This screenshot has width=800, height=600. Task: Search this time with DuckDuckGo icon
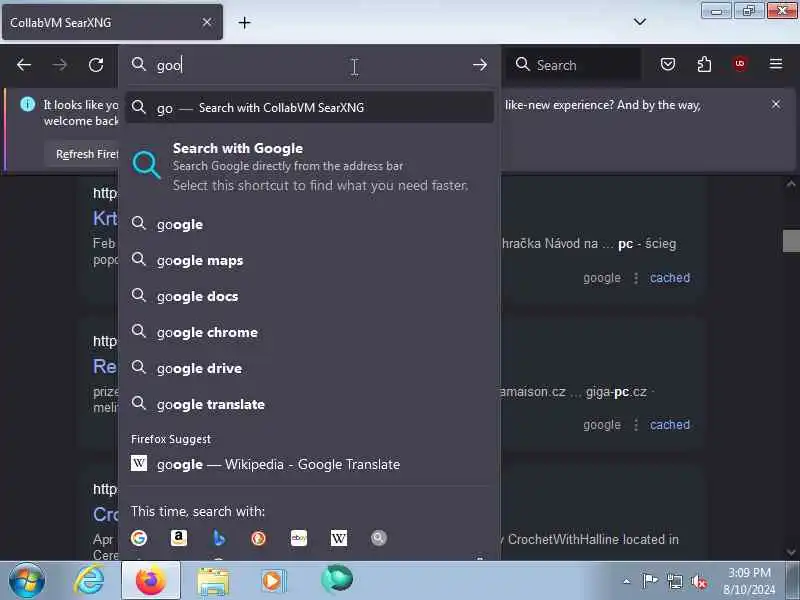coord(259,538)
